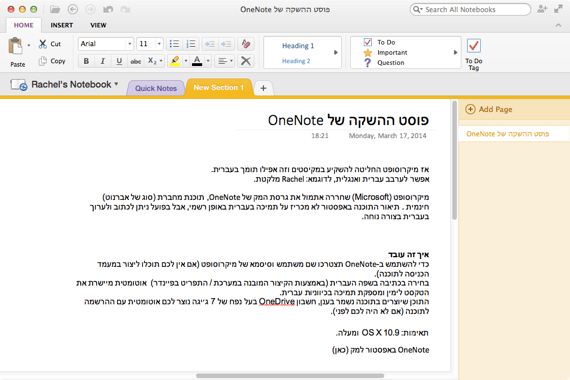Image resolution: width=570 pixels, height=380 pixels.
Task: Apply bold formatting
Action: pyautogui.click(x=86, y=61)
